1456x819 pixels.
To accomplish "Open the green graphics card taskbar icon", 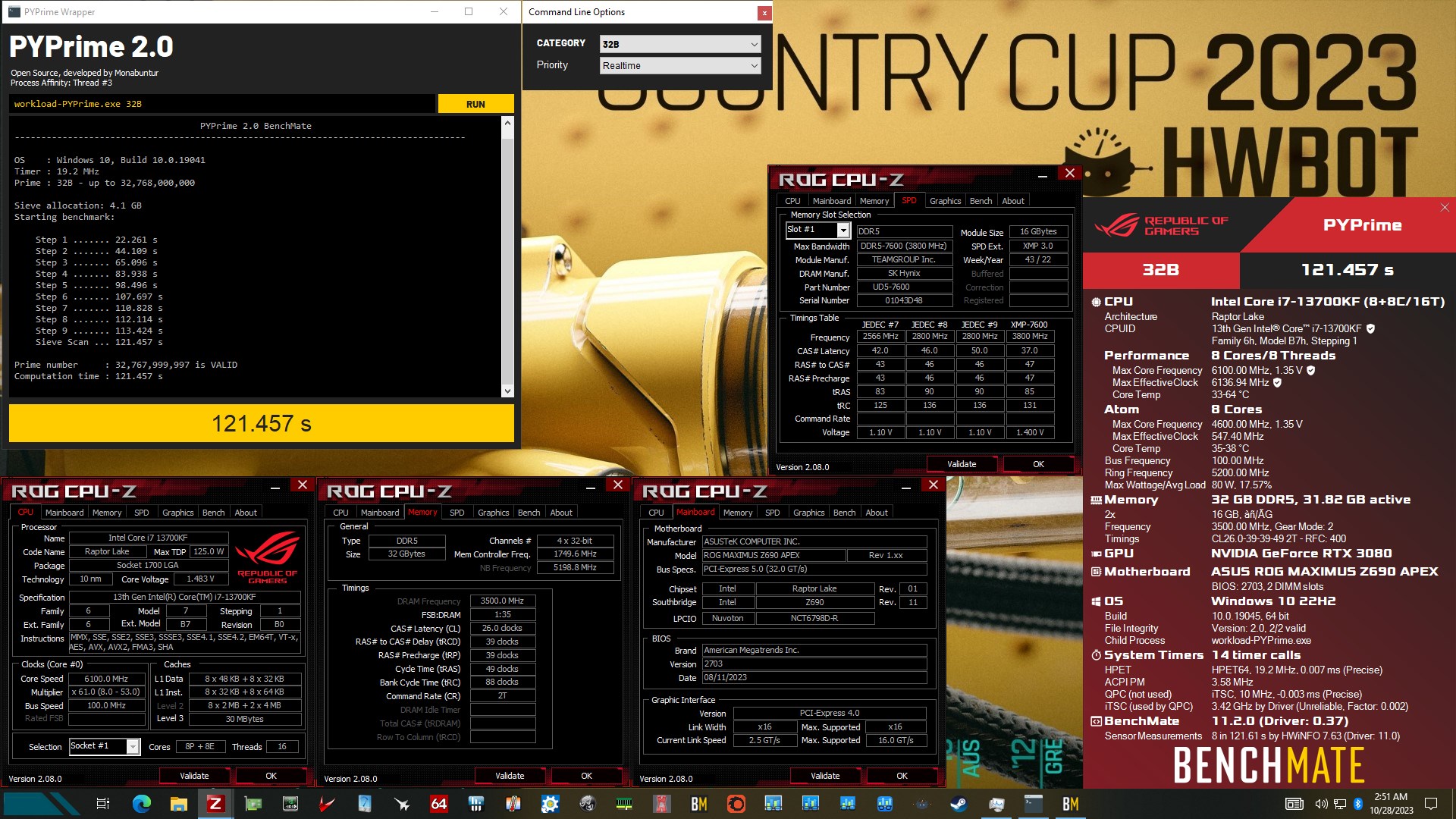I will pyautogui.click(x=253, y=804).
